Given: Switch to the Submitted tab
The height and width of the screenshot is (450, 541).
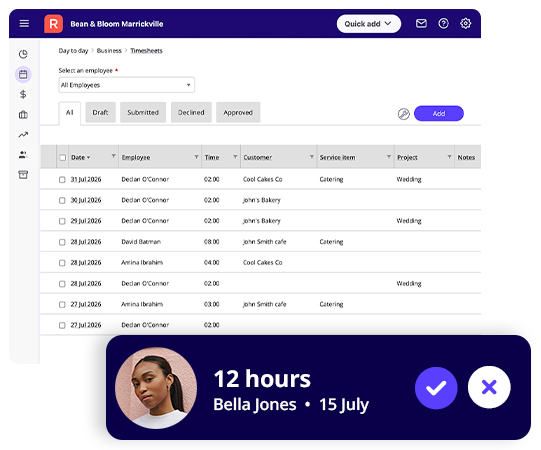Looking at the screenshot, I should tap(143, 112).
